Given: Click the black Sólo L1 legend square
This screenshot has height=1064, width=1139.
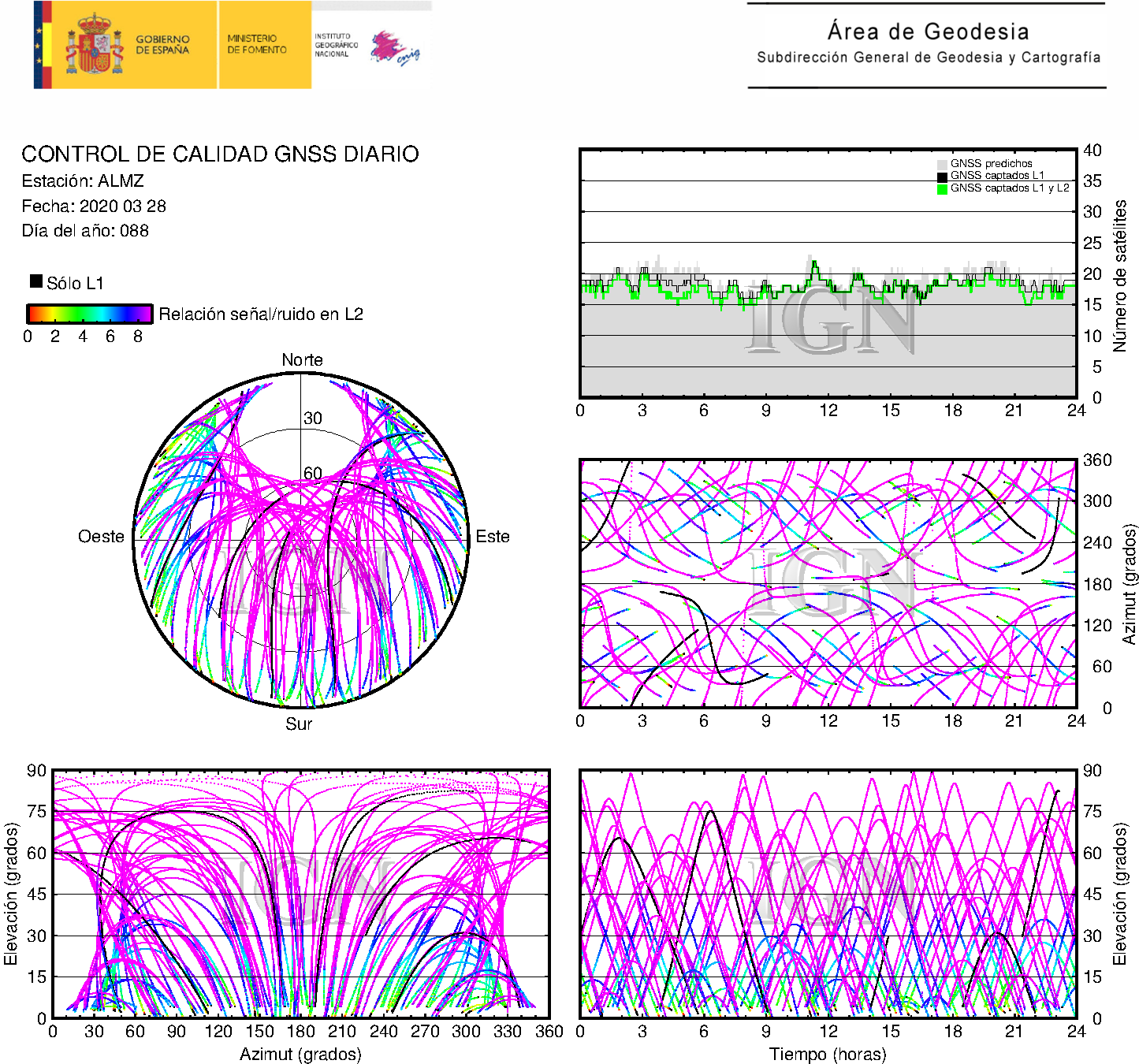Looking at the screenshot, I should tap(36, 281).
